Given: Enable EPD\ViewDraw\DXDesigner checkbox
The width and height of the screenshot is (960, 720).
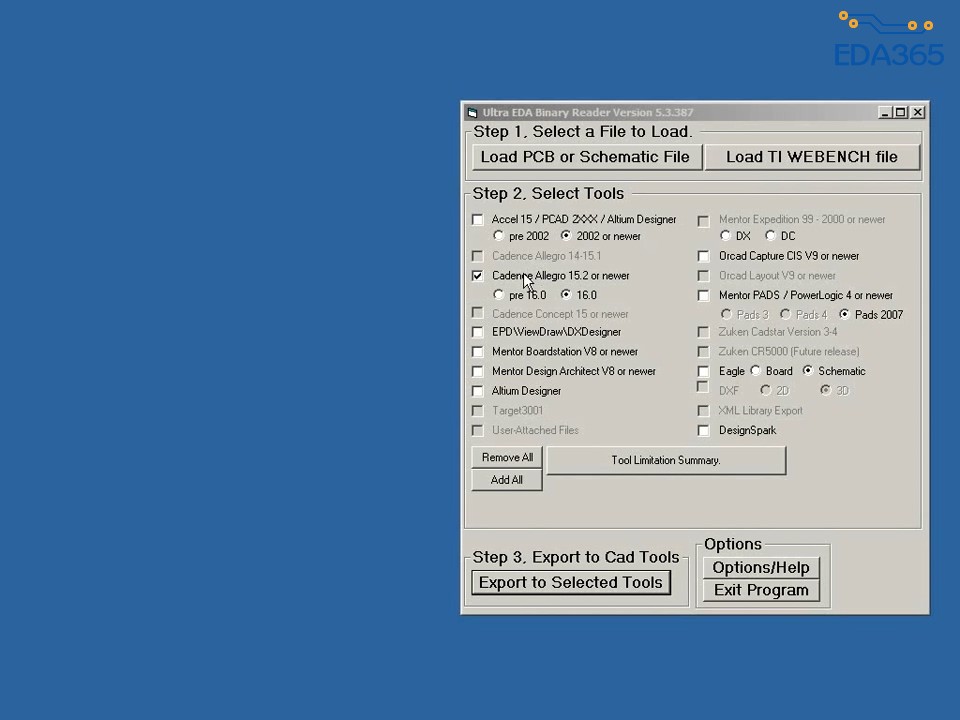Looking at the screenshot, I should [x=478, y=332].
